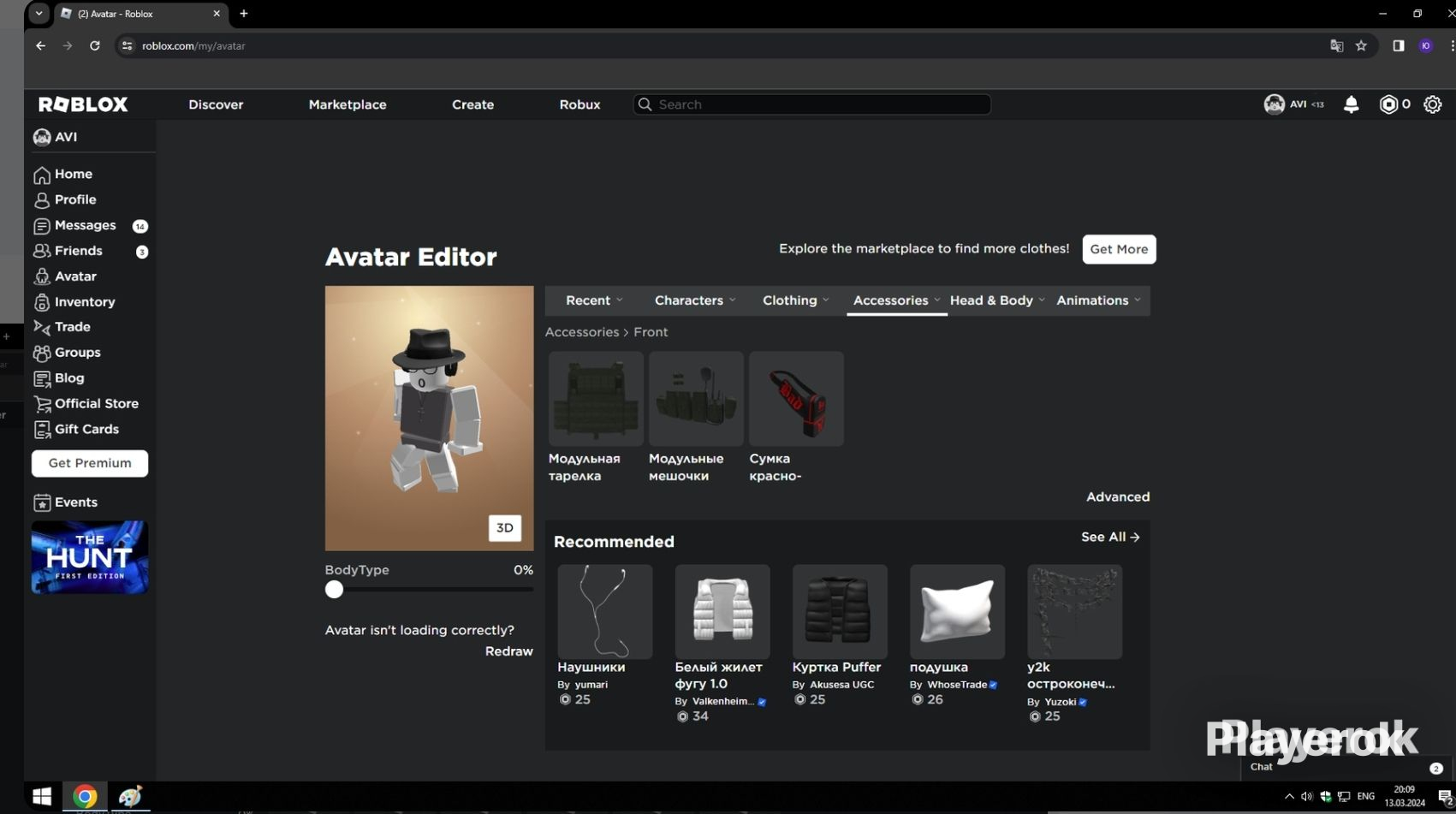
Task: Bookmark this page with the star icon
Action: point(1361,46)
